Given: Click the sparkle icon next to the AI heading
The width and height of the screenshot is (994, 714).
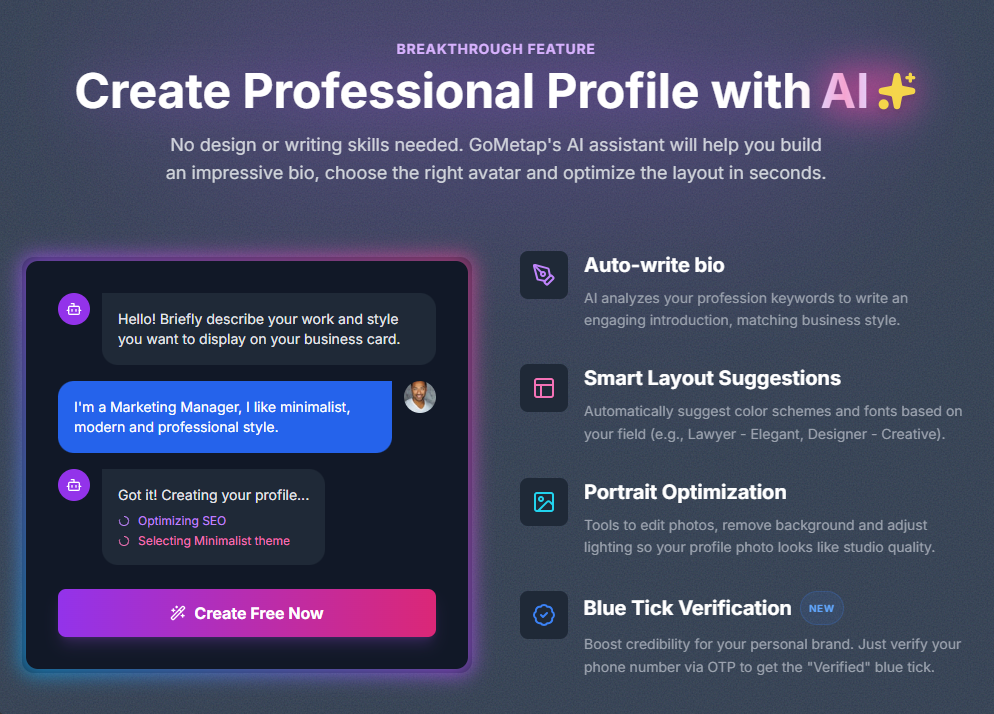Looking at the screenshot, I should (x=896, y=91).
